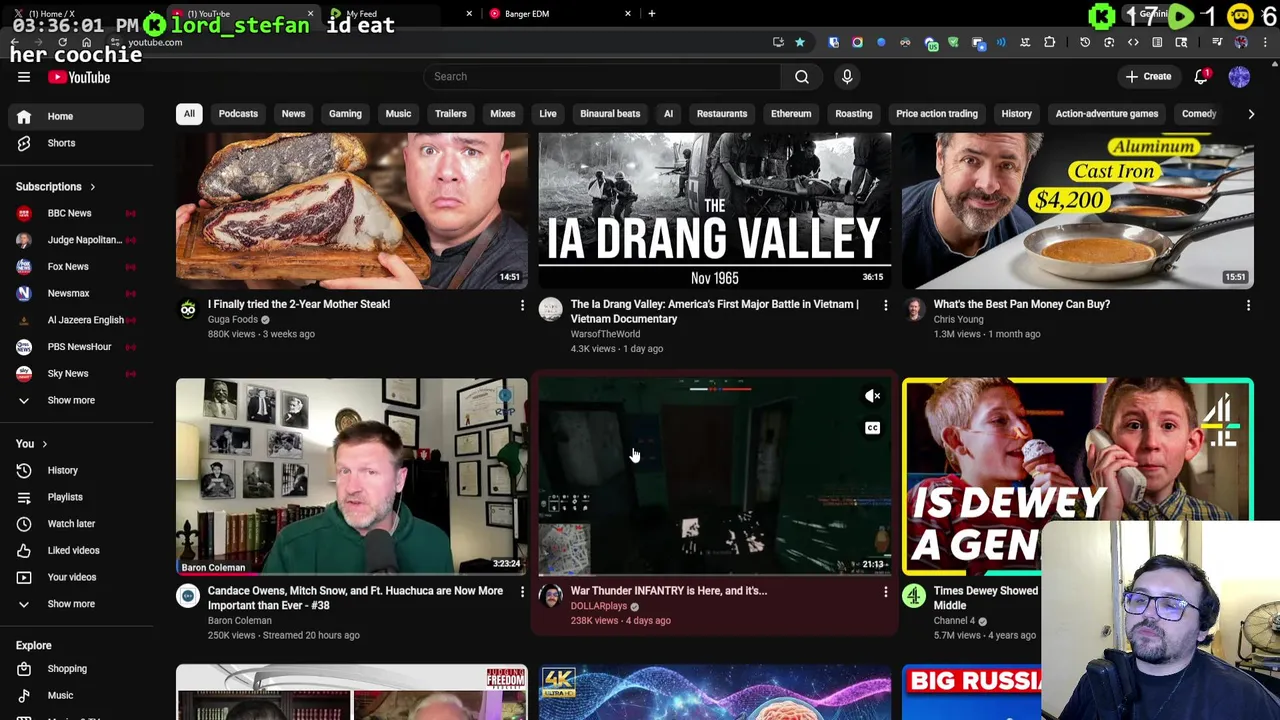Select the All filter chip
The width and height of the screenshot is (1280, 720).
click(x=189, y=114)
